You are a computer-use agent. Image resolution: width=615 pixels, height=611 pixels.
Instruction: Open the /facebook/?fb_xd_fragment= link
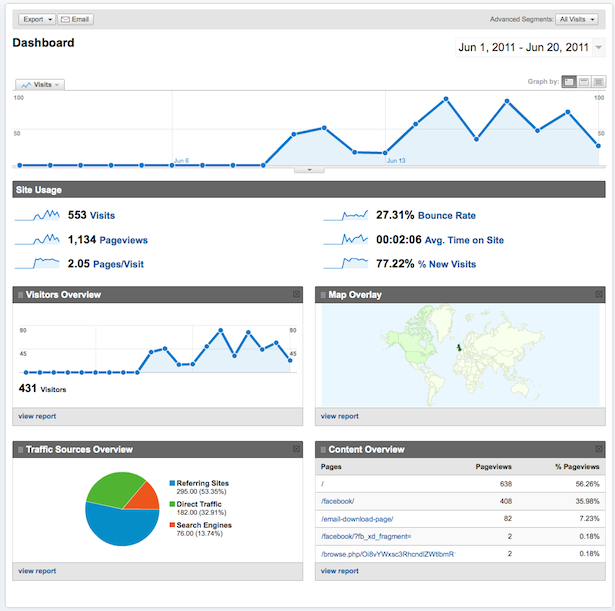pos(366,536)
